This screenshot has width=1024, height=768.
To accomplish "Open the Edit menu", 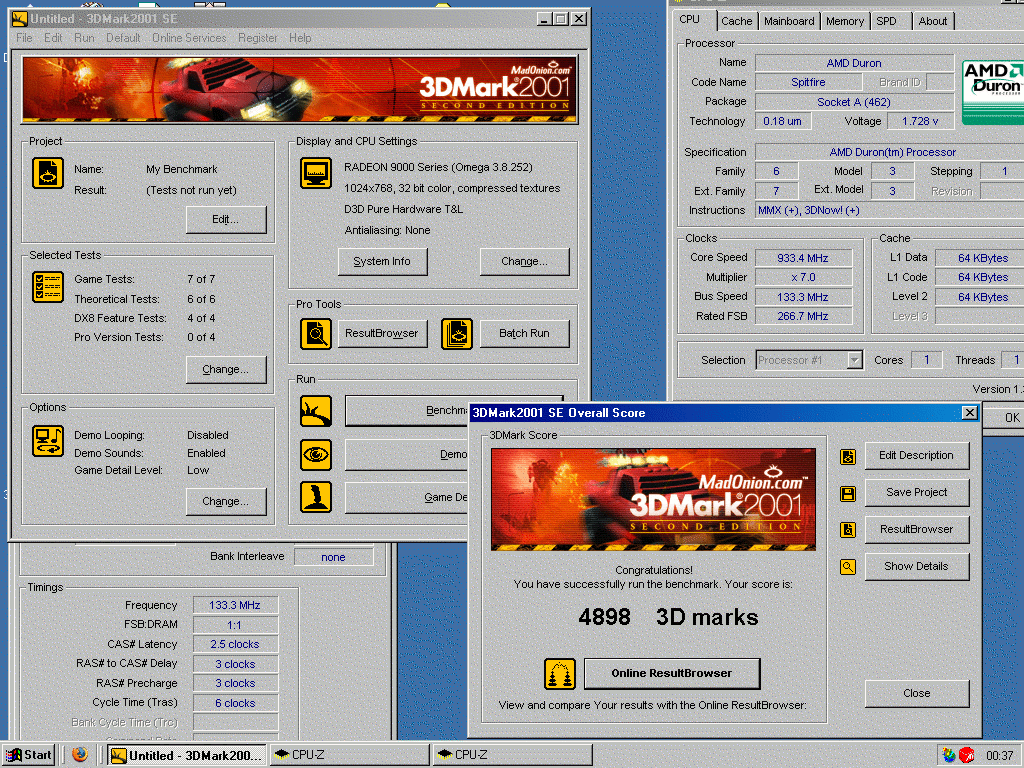I will 53,38.
